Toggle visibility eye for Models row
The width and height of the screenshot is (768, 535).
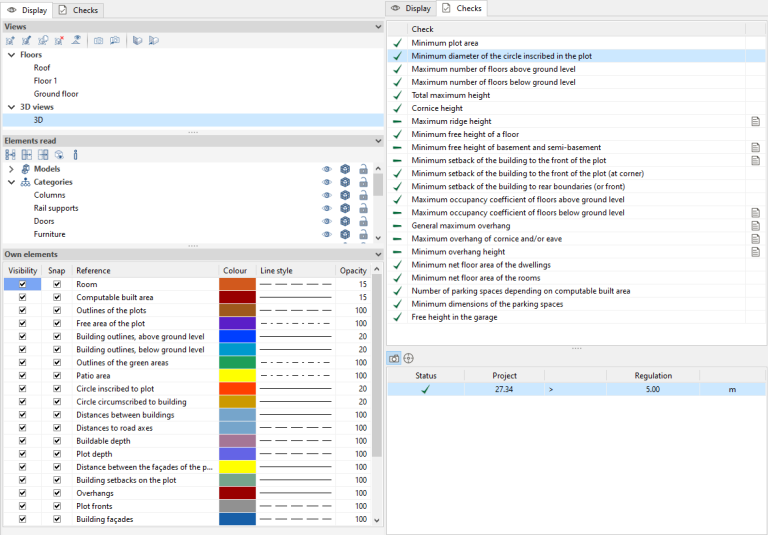[x=327, y=169]
